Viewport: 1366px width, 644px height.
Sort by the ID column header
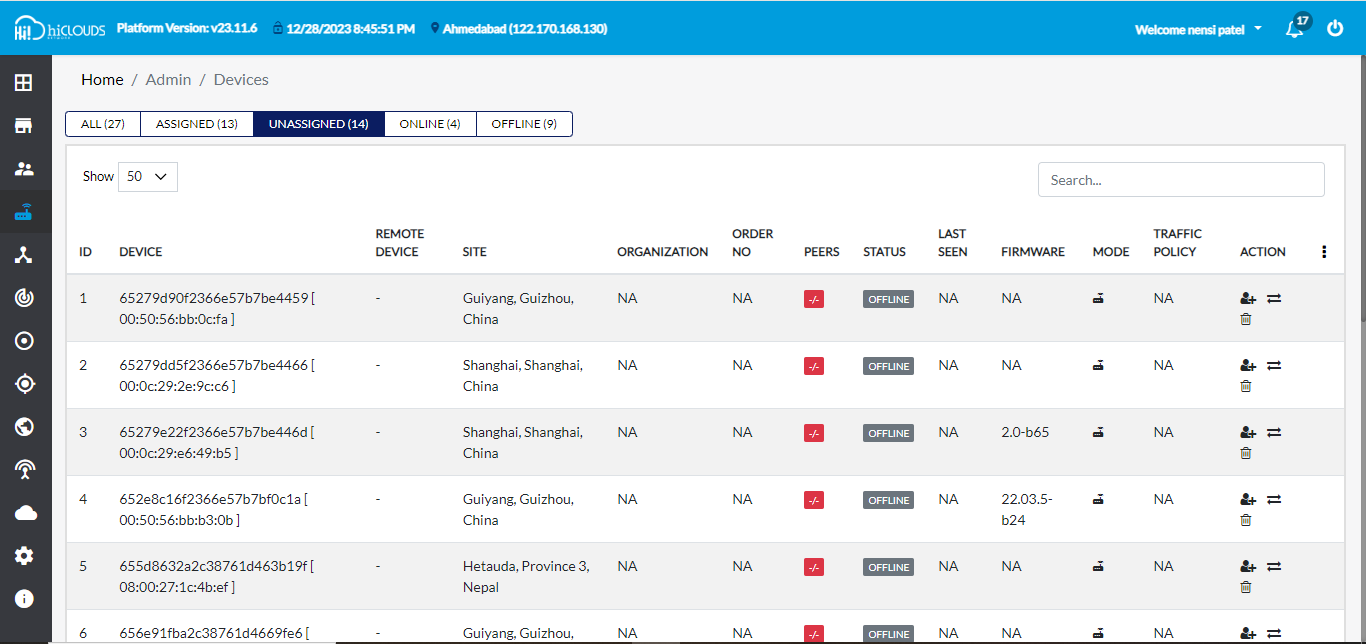point(85,252)
